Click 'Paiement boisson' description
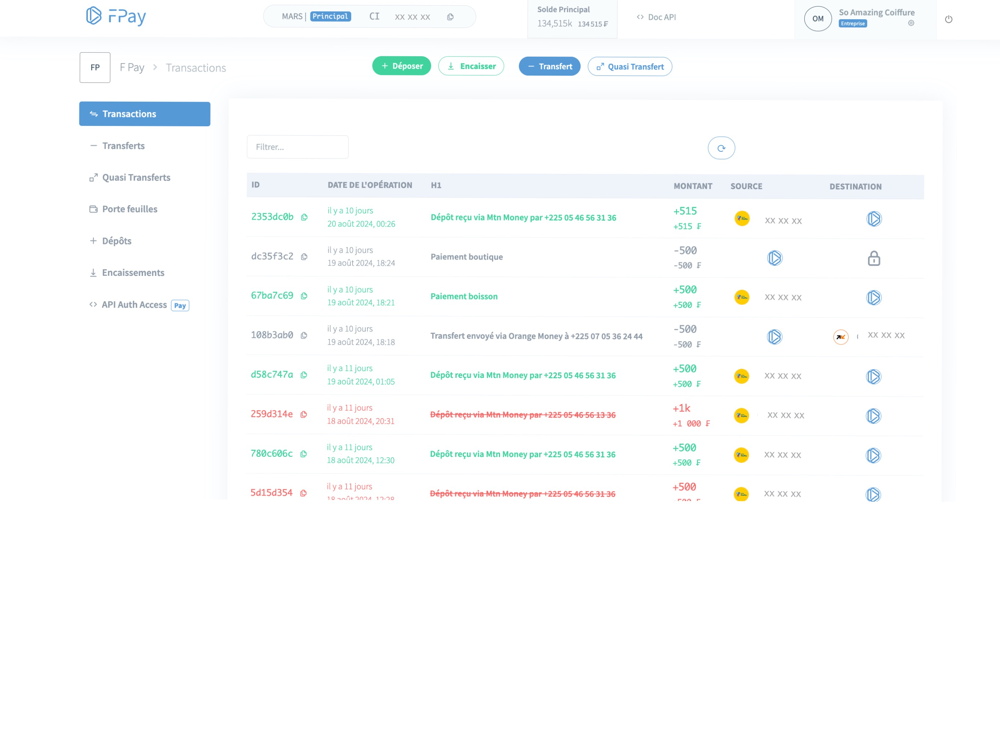 click(464, 297)
